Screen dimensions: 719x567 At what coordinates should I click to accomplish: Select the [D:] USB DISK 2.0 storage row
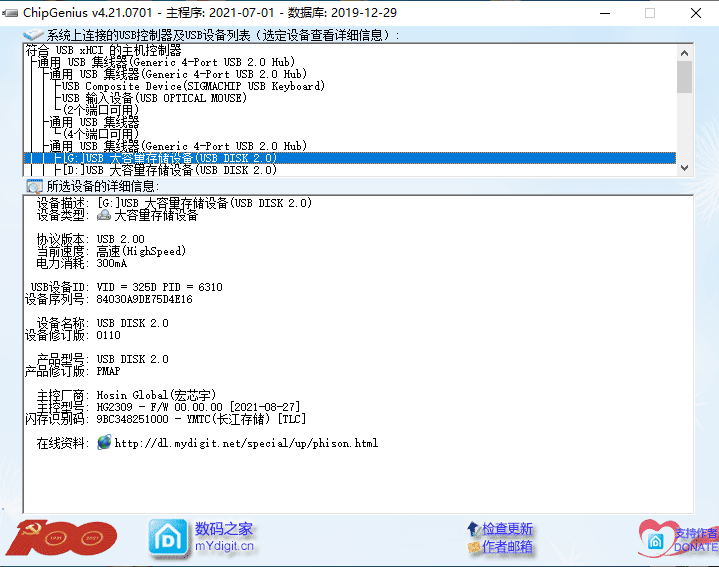point(170,170)
